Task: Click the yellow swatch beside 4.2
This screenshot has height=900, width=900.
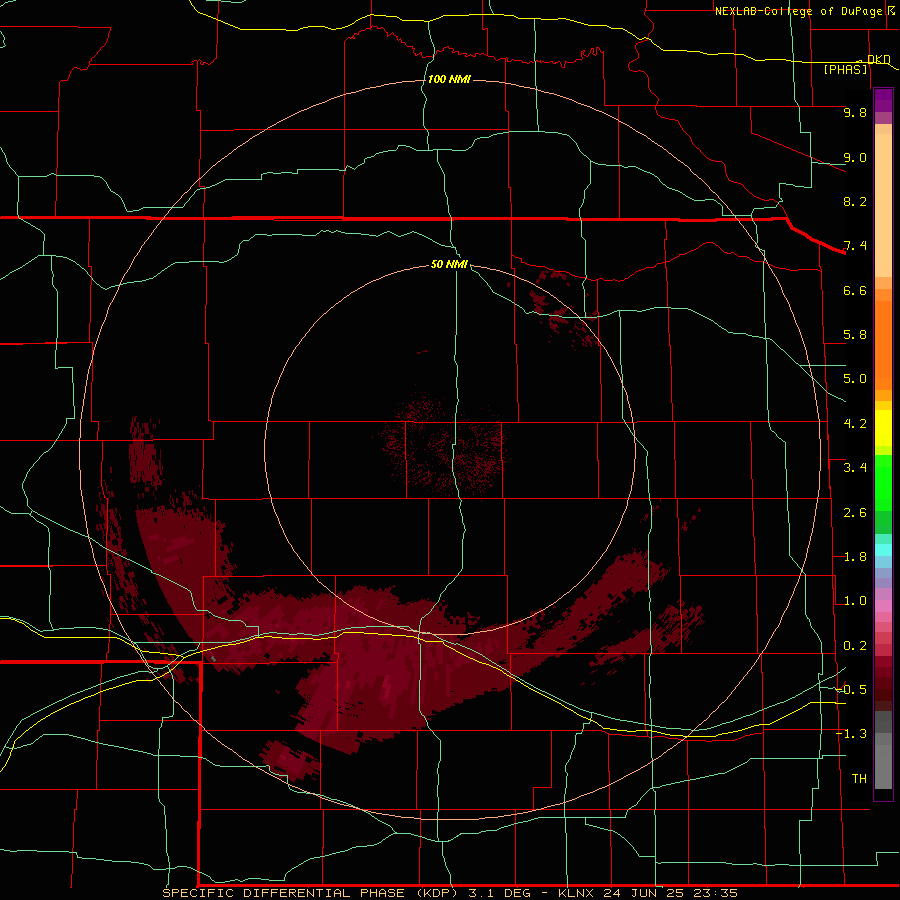Action: point(883,428)
